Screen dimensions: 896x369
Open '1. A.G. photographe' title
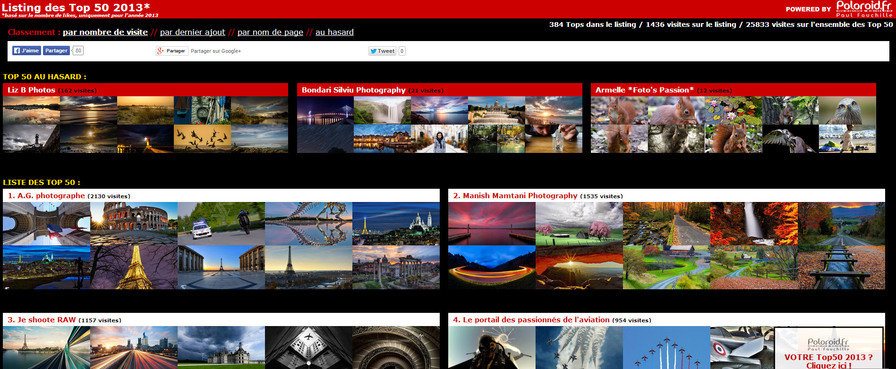click(46, 196)
